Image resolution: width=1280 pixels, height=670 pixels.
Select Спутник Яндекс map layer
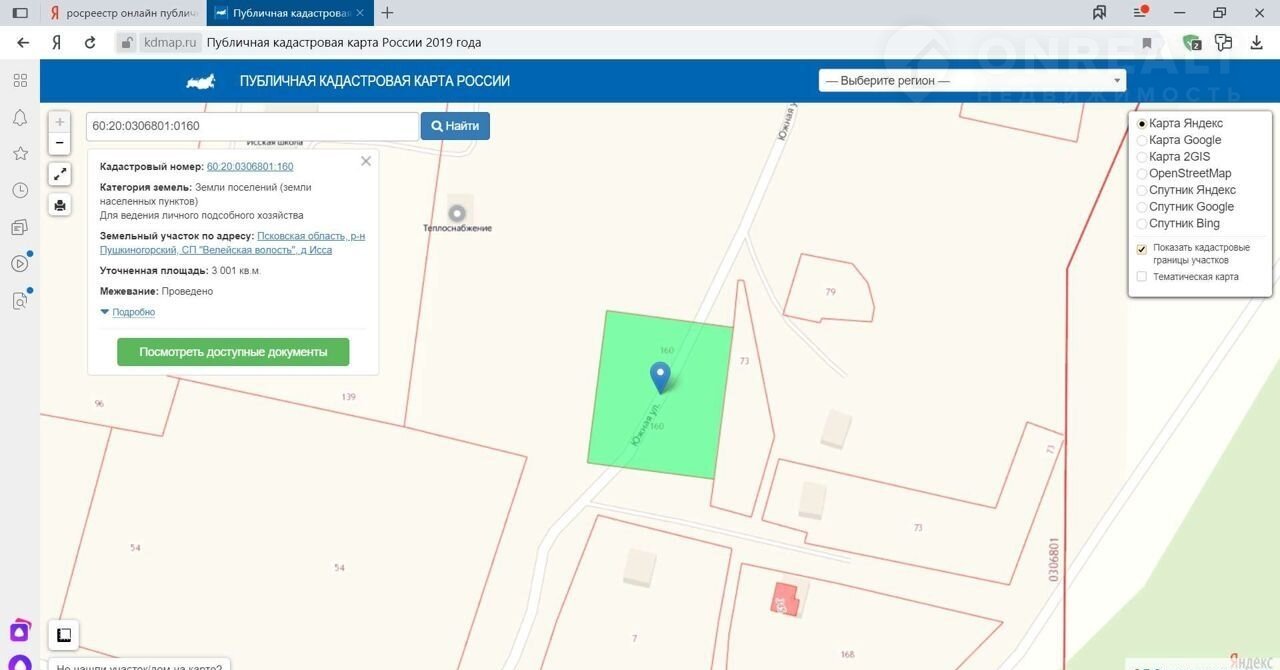pyautogui.click(x=1142, y=190)
